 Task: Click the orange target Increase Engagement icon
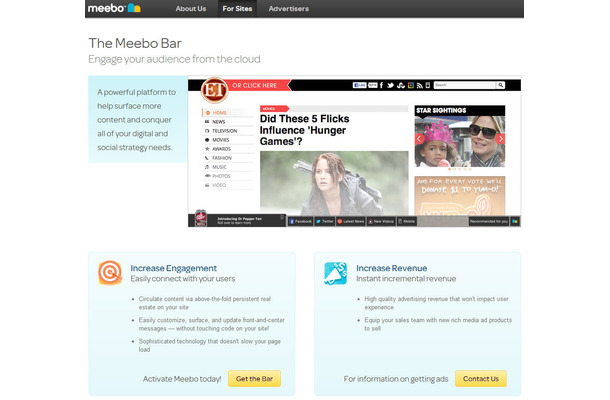[110, 273]
